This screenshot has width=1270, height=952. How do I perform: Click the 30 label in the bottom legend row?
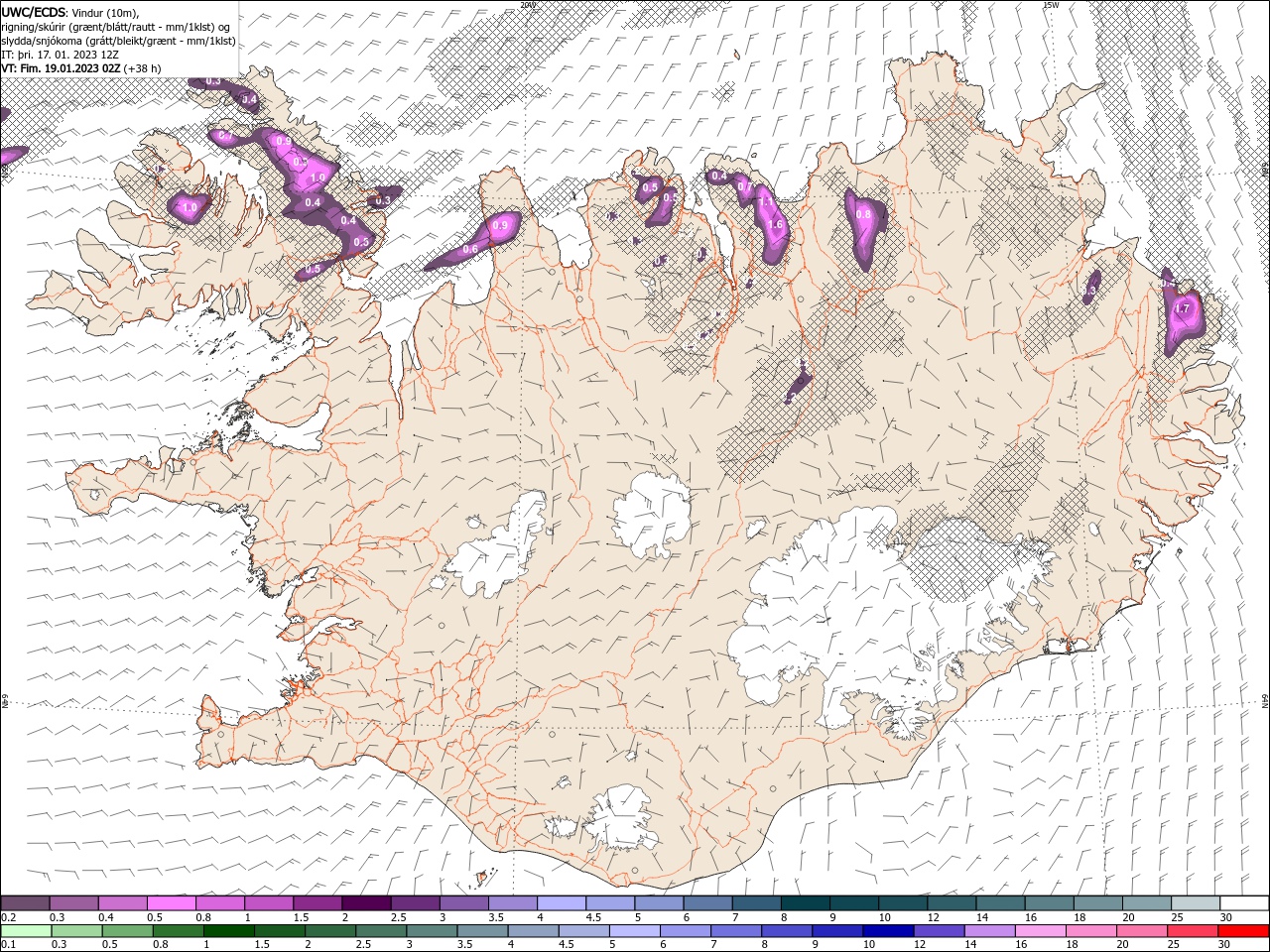tap(1226, 946)
